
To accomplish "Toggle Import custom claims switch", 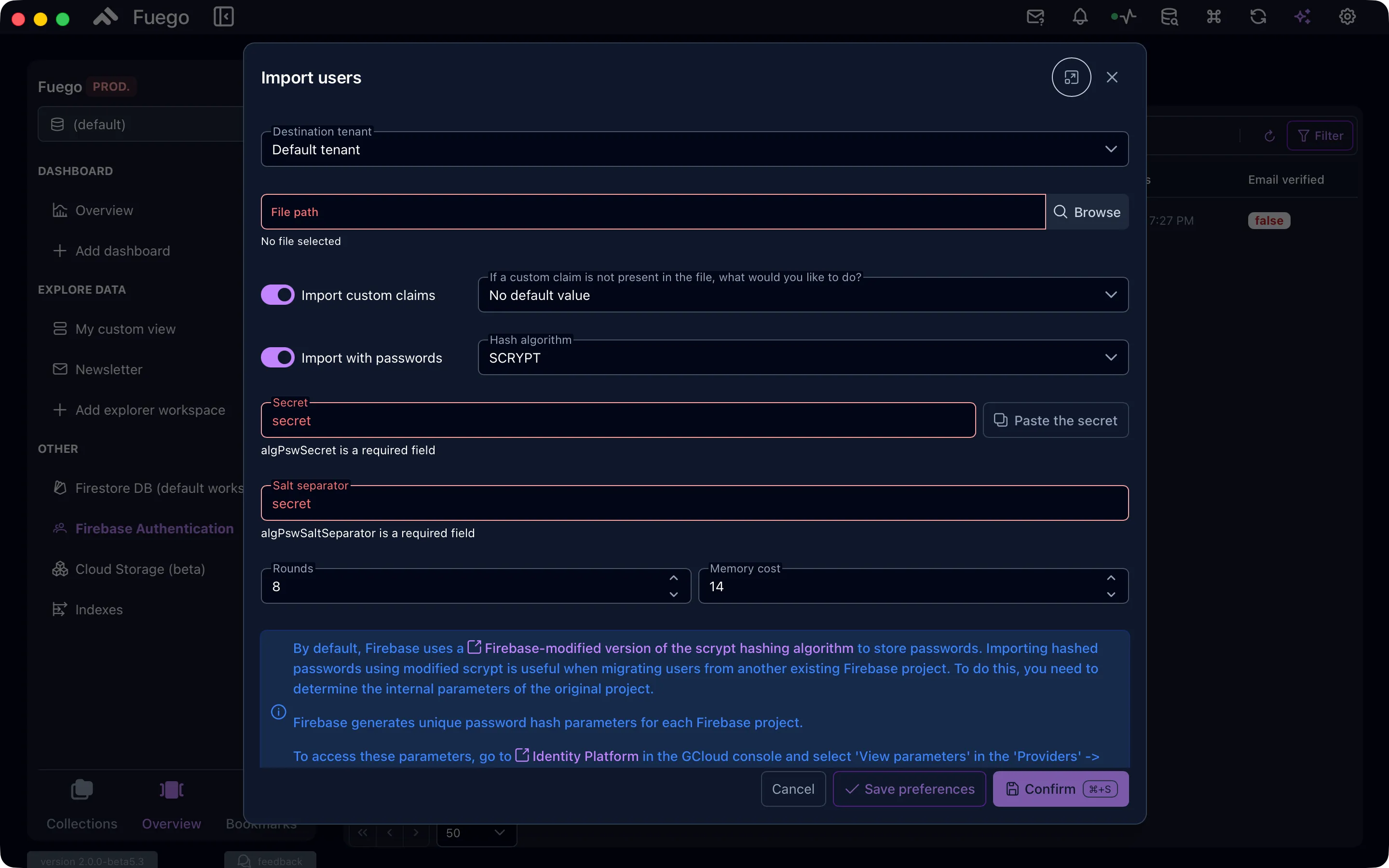I will (x=277, y=295).
